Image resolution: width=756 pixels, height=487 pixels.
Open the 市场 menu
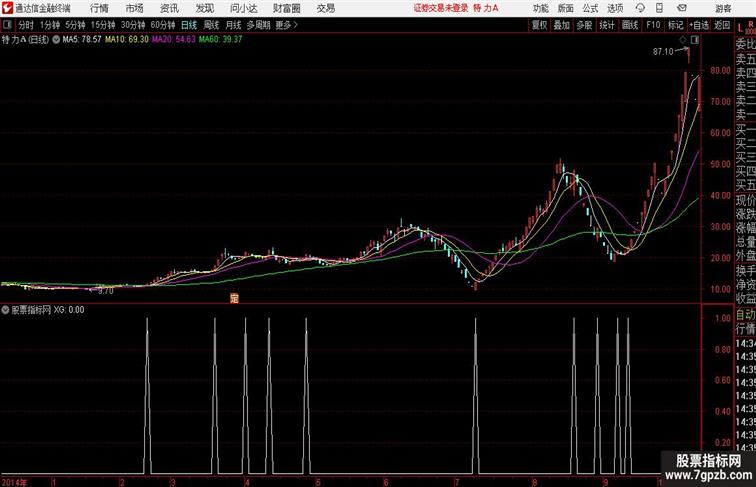click(135, 8)
